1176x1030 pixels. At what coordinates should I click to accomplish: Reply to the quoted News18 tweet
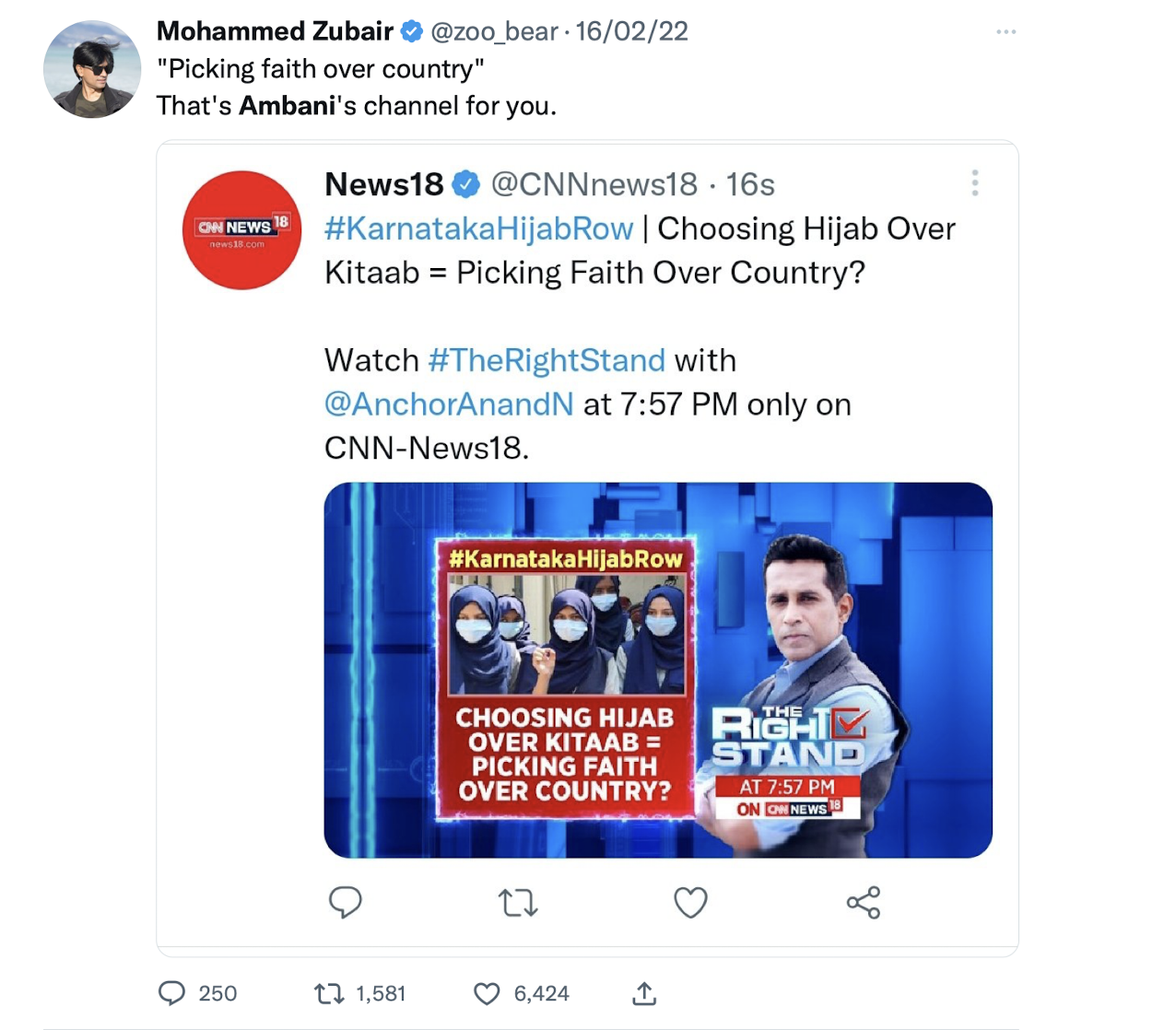click(346, 902)
